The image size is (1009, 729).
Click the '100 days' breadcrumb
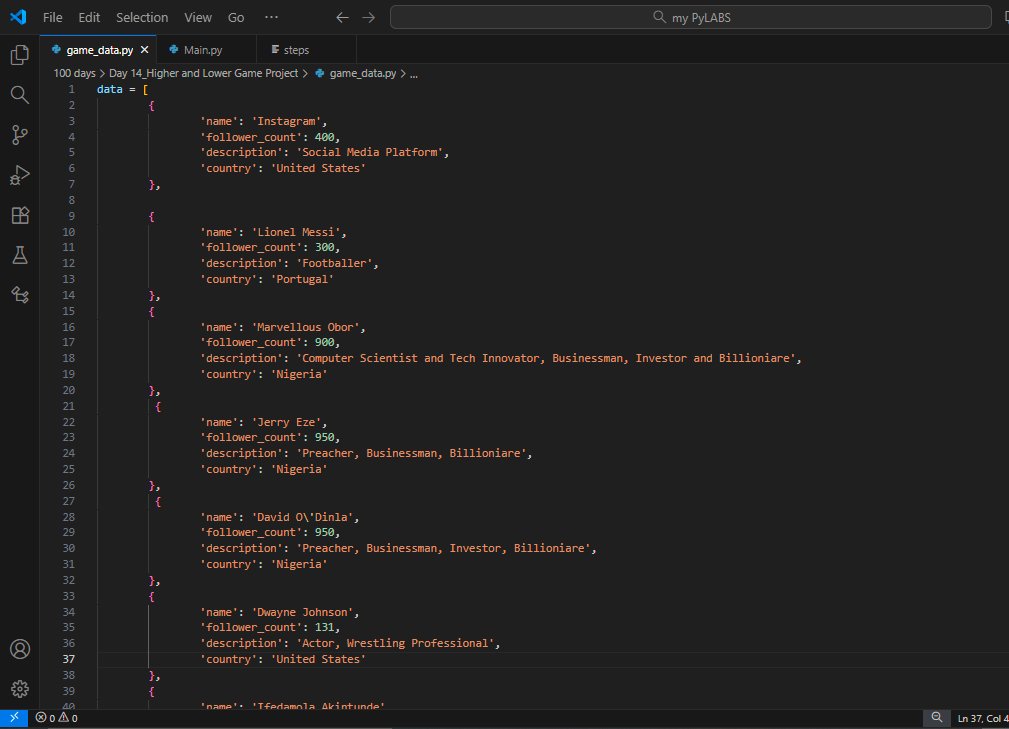[x=74, y=73]
